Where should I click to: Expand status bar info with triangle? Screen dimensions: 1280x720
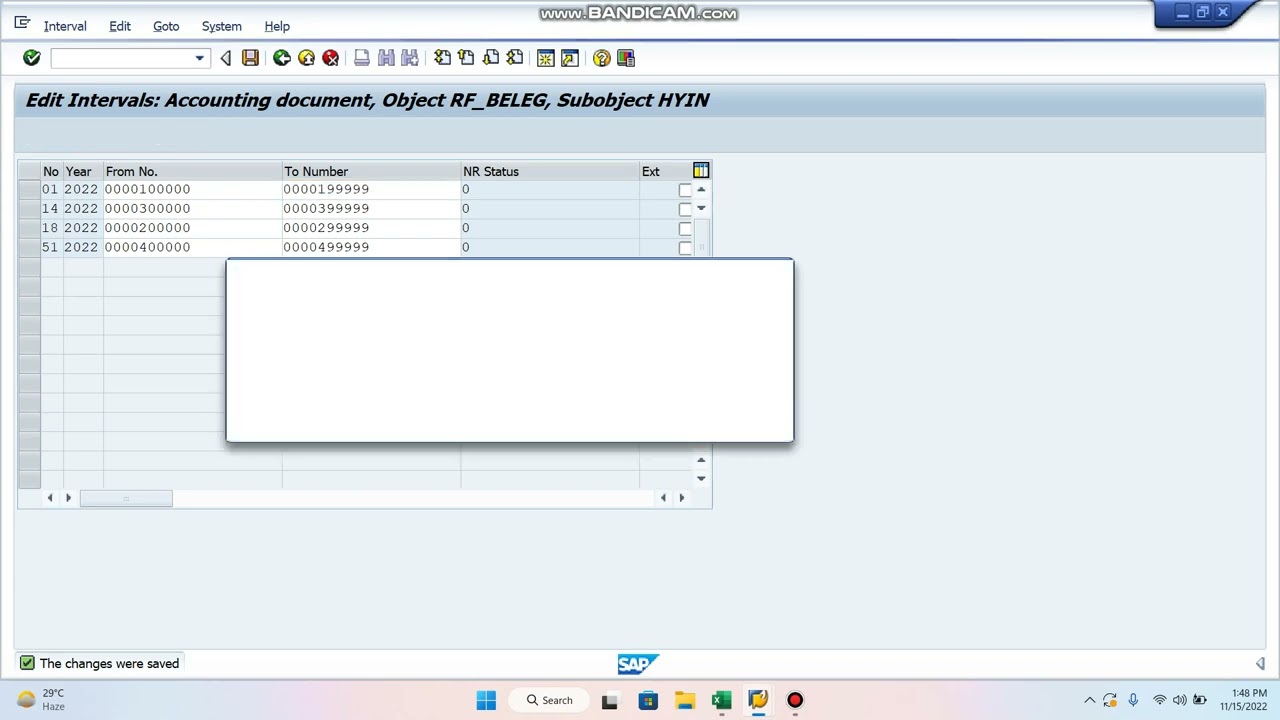[x=1260, y=663]
